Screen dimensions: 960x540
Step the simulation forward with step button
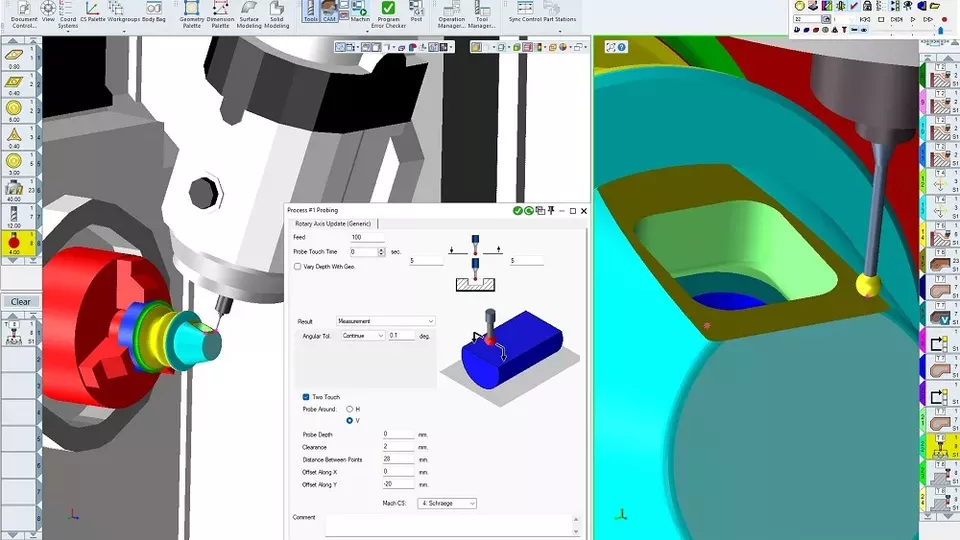[x=896, y=20]
